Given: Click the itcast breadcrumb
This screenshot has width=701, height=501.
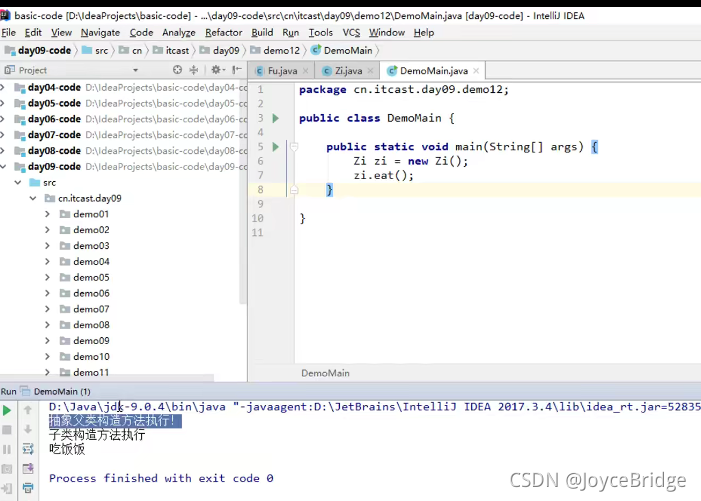Looking at the screenshot, I should (x=172, y=51).
